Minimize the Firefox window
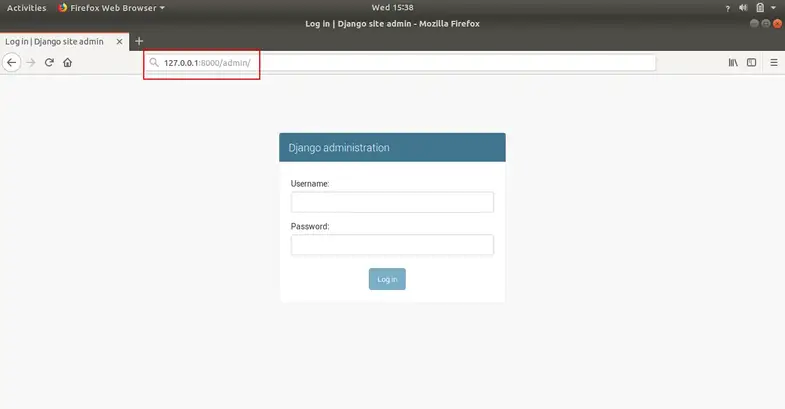The height and width of the screenshot is (409, 785). click(x=754, y=24)
